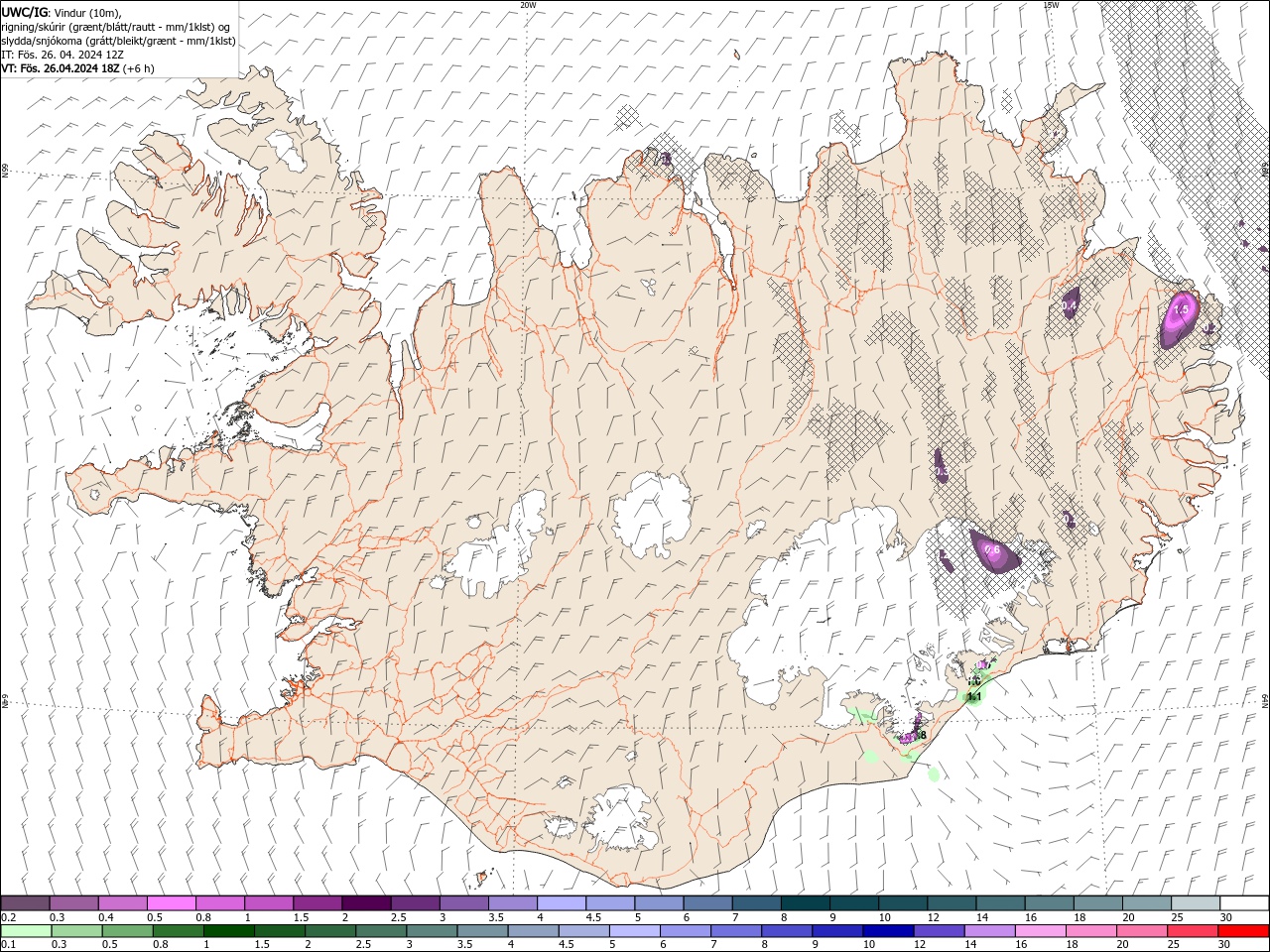Click the '0.2' label on the top scale
The width and height of the screenshot is (1270, 952).
8,917
